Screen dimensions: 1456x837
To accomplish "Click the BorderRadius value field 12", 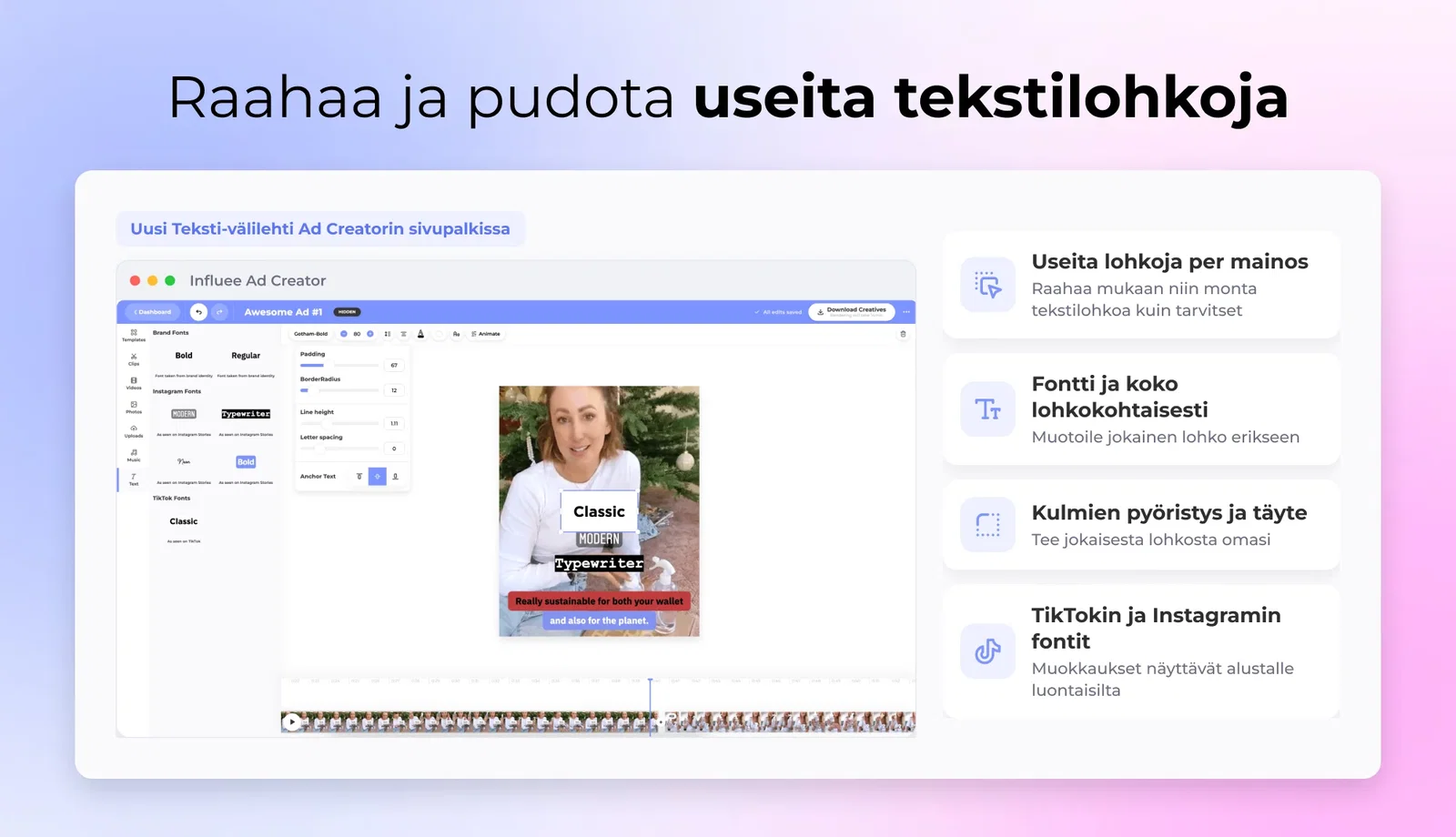I will [x=394, y=390].
